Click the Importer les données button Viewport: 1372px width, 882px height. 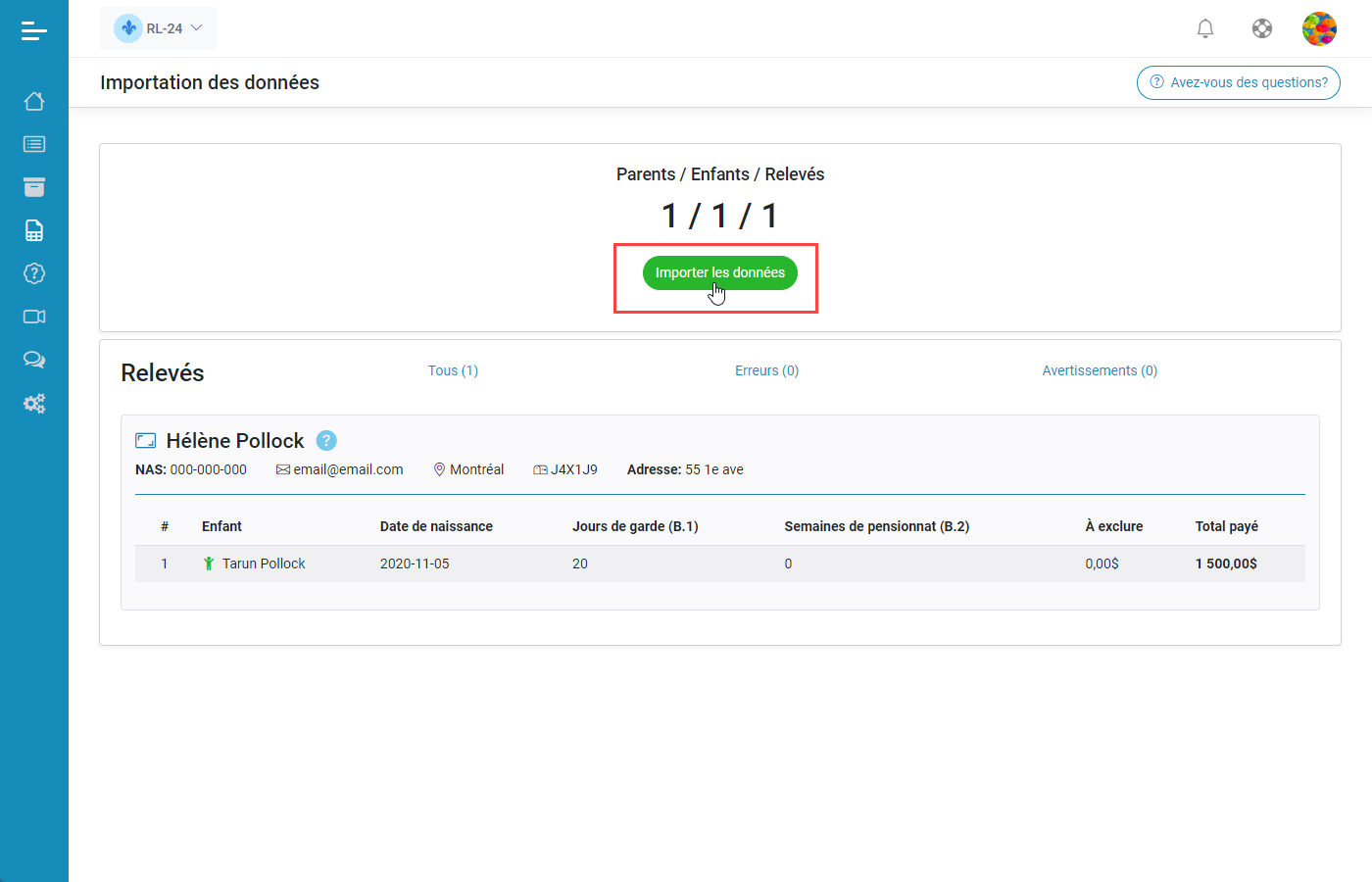[719, 272]
